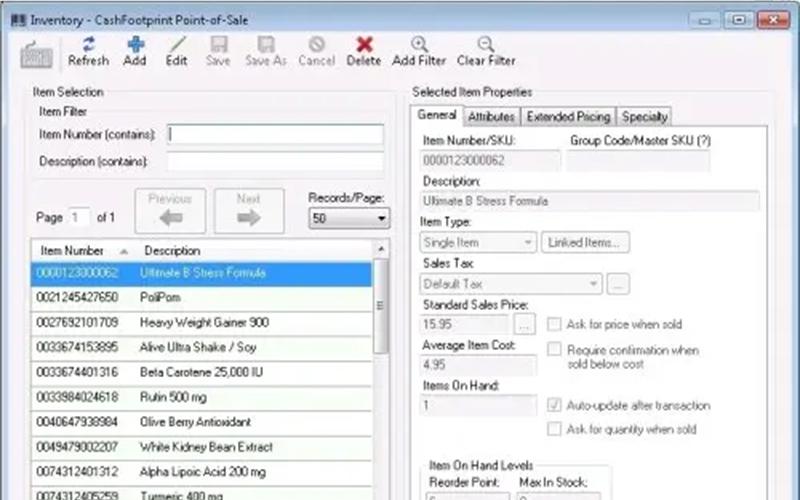The height and width of the screenshot is (500, 800).
Task: Click the Item Number (contains) filter field
Action: (276, 135)
